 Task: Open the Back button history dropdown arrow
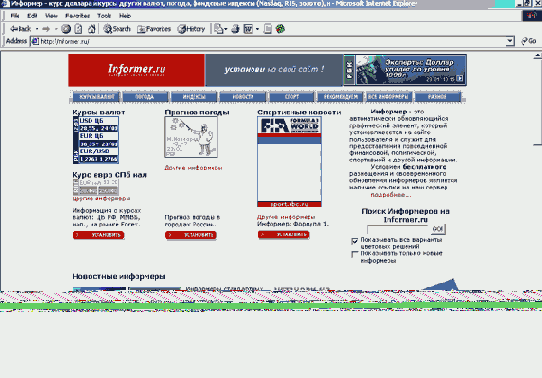(x=37, y=29)
